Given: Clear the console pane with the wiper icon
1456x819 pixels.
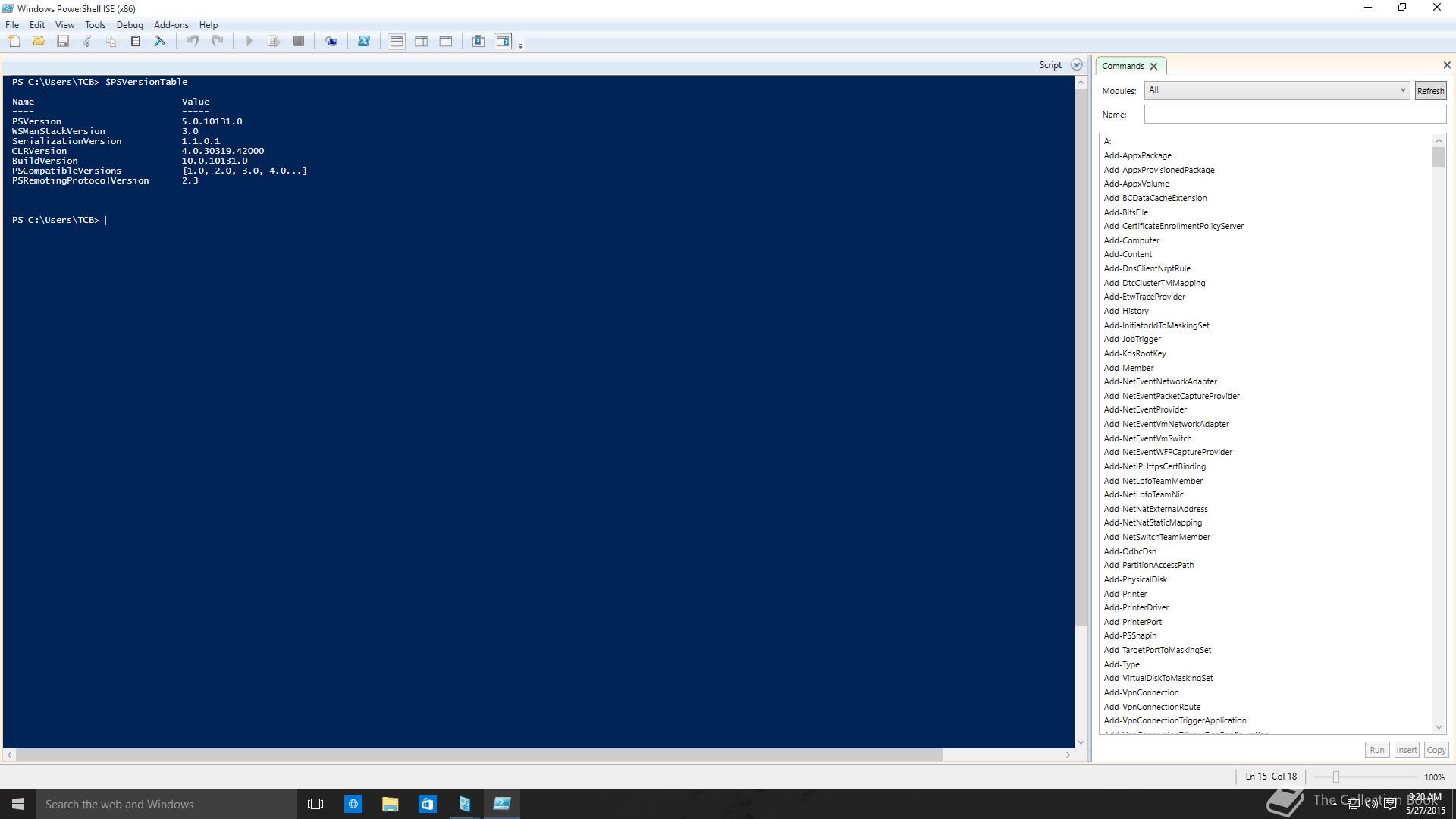Looking at the screenshot, I should [x=160, y=42].
